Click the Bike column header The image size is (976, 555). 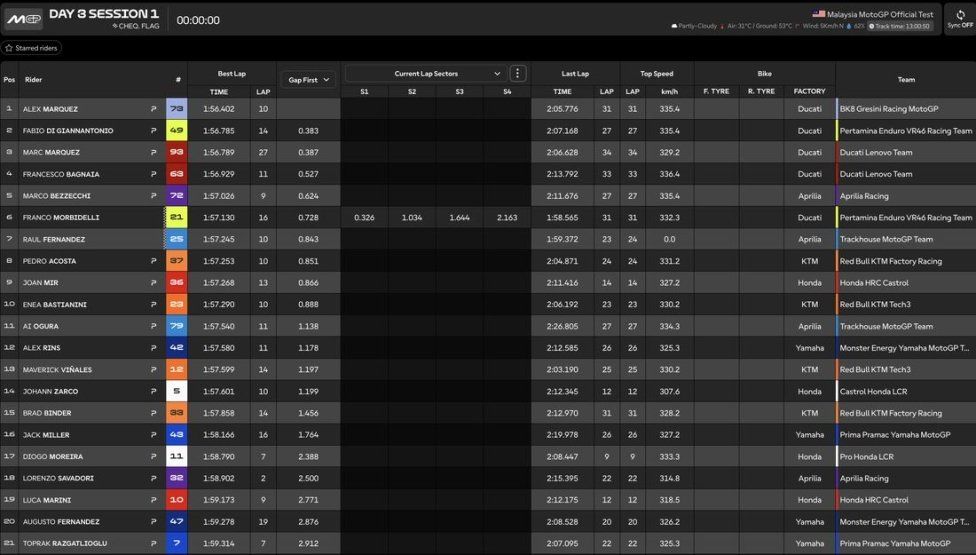point(764,73)
